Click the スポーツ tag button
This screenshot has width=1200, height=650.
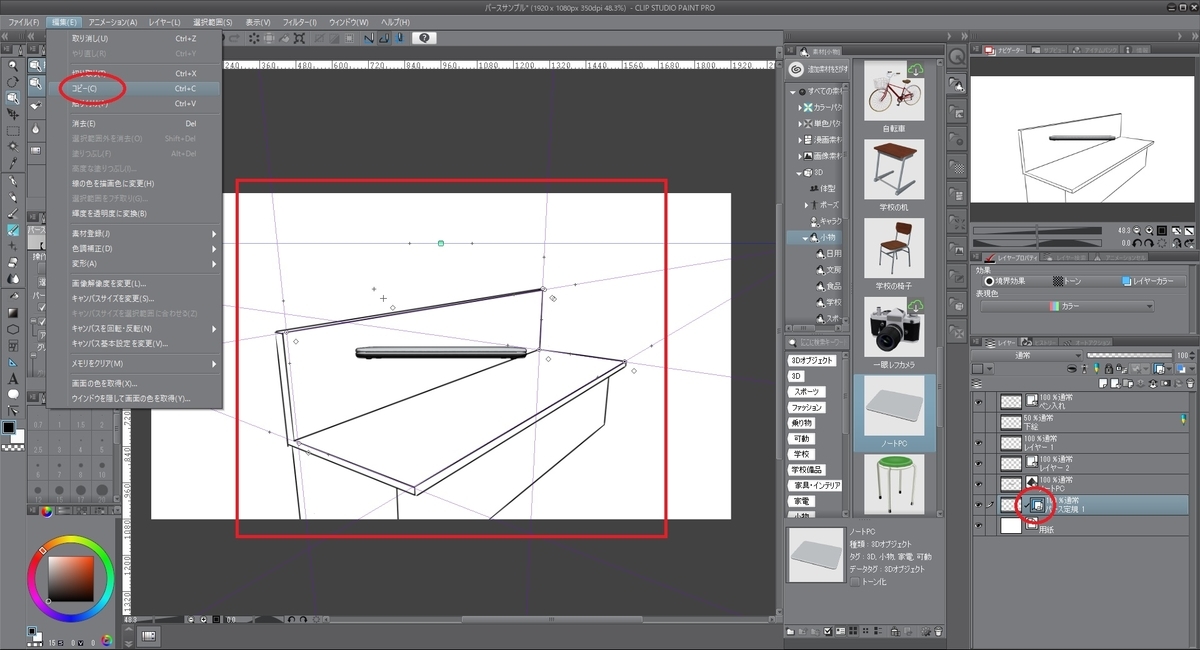point(805,392)
